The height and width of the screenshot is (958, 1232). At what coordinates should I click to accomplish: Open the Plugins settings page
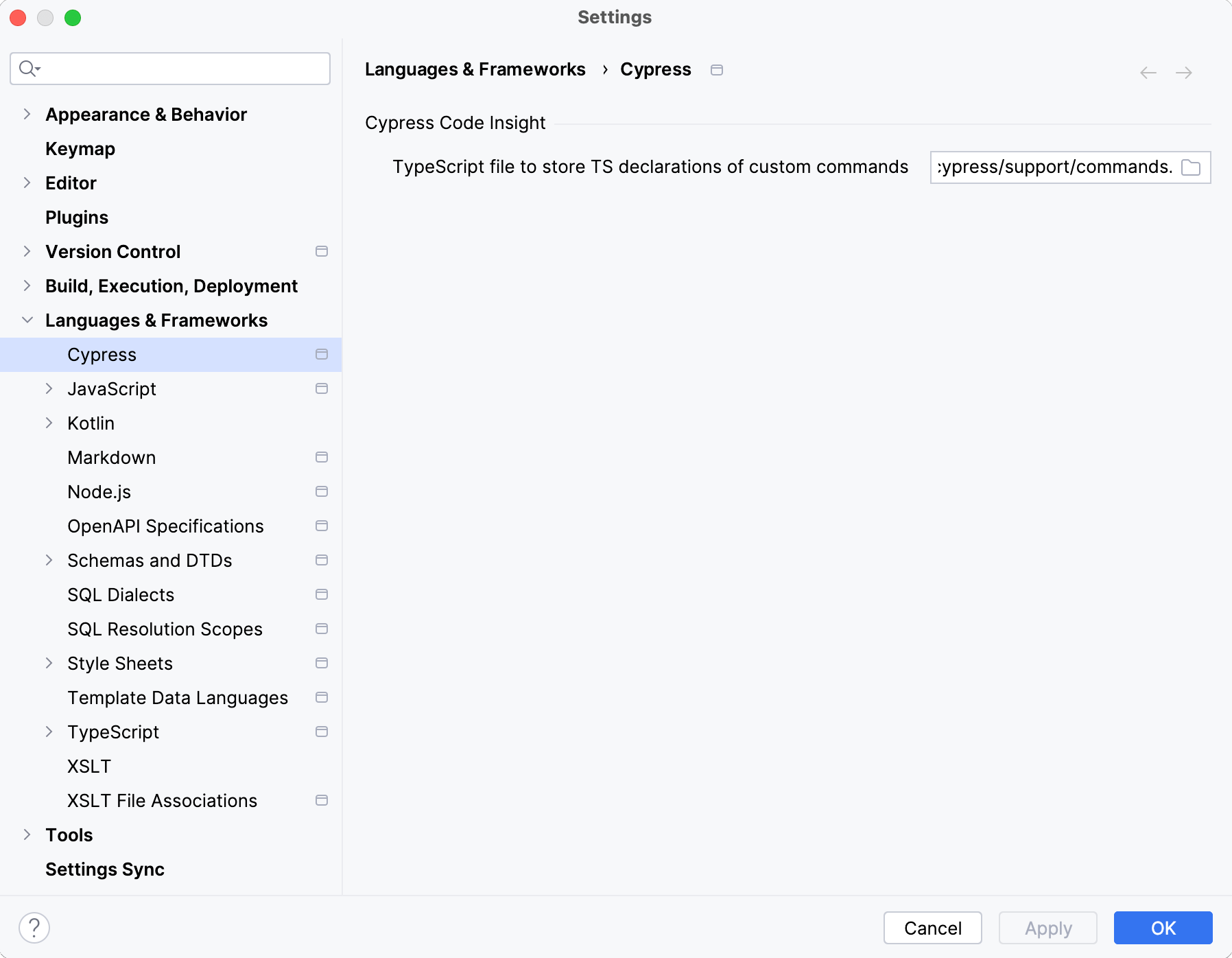[76, 217]
